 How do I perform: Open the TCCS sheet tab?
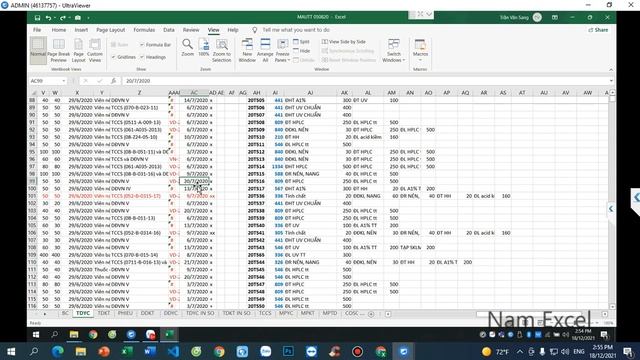(265, 313)
